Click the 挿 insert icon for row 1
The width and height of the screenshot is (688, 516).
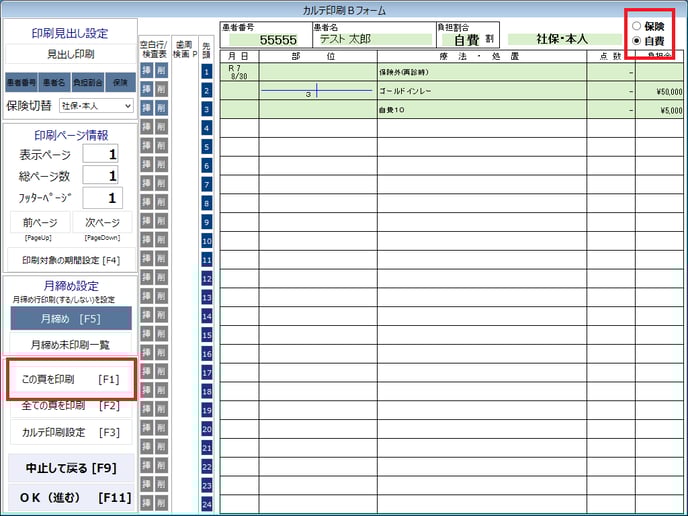click(x=145, y=72)
